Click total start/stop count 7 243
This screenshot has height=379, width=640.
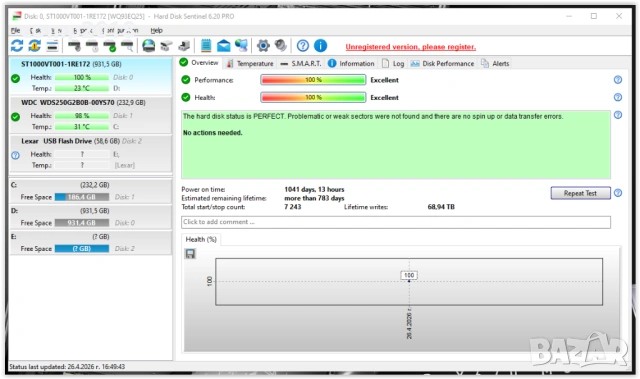coord(293,207)
